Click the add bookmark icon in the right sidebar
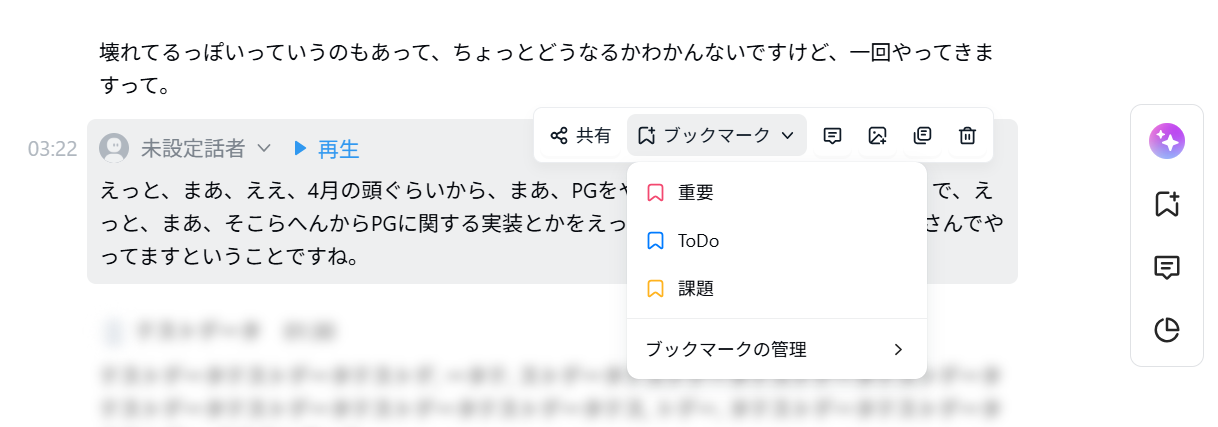Screen dimensions: 1218x427 1166,204
